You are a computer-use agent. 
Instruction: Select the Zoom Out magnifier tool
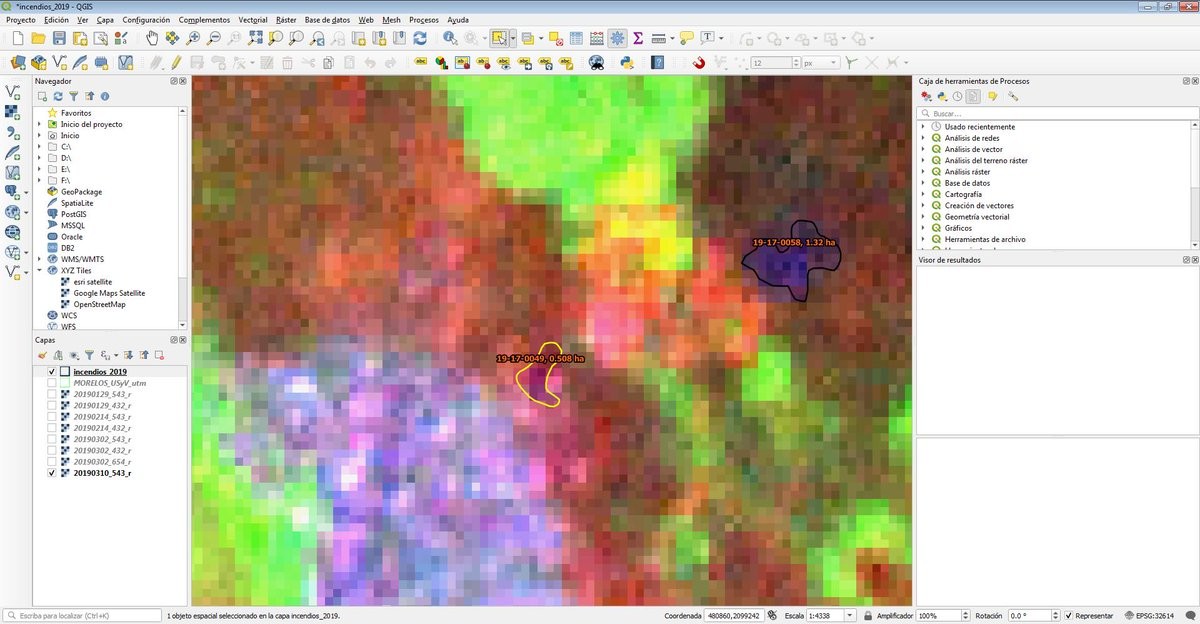click(214, 38)
